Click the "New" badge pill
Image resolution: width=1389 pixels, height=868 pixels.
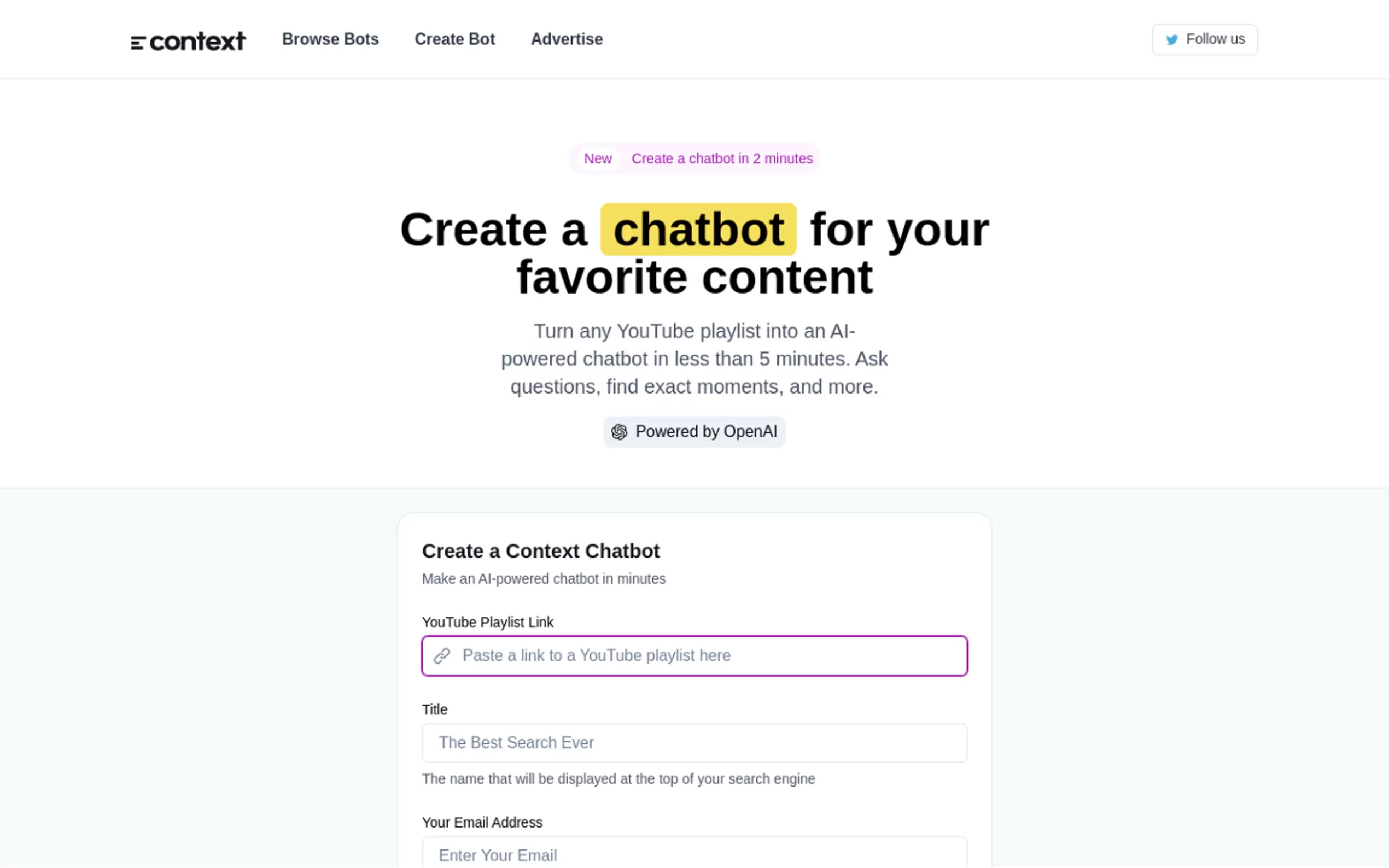point(598,159)
